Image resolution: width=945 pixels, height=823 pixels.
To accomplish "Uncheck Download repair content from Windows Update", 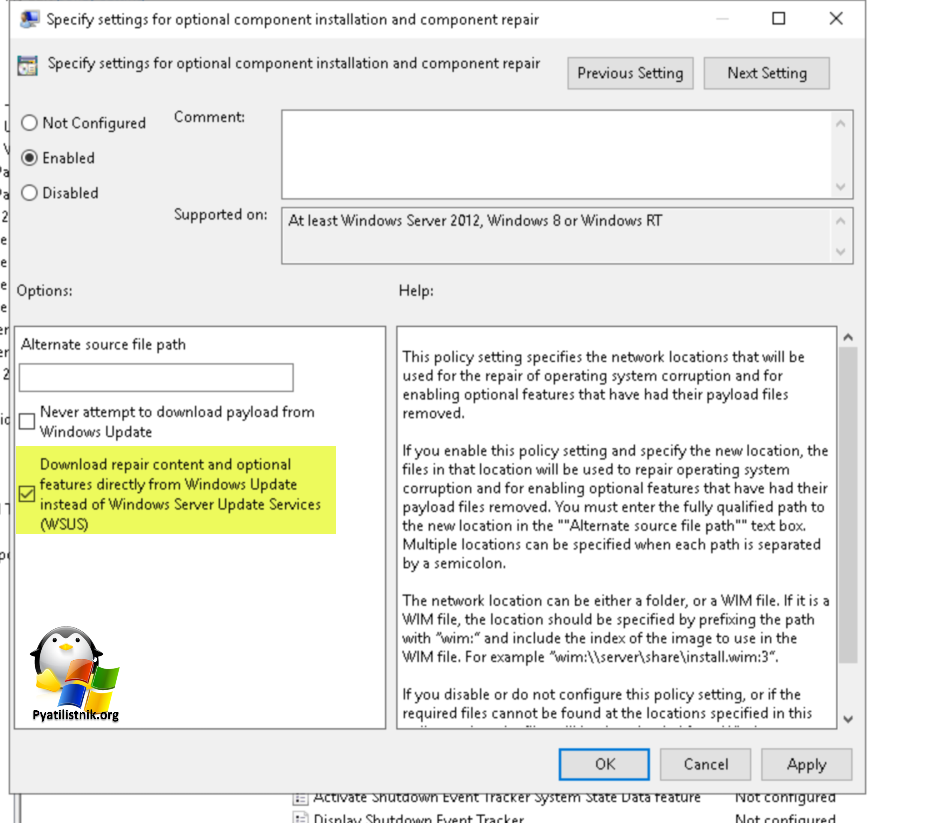I will pos(27,494).
